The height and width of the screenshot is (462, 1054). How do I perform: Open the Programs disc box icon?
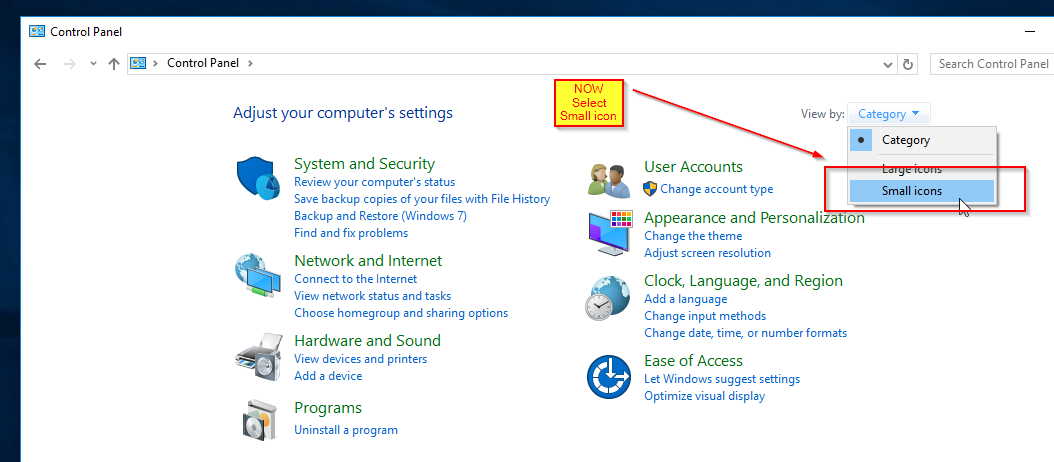pyautogui.click(x=259, y=419)
